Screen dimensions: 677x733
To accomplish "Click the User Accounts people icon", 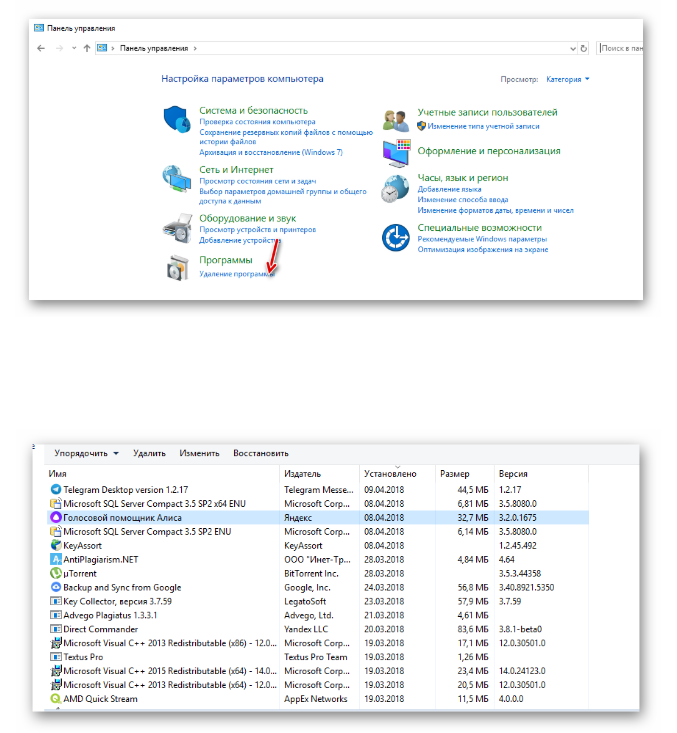I will [396, 121].
